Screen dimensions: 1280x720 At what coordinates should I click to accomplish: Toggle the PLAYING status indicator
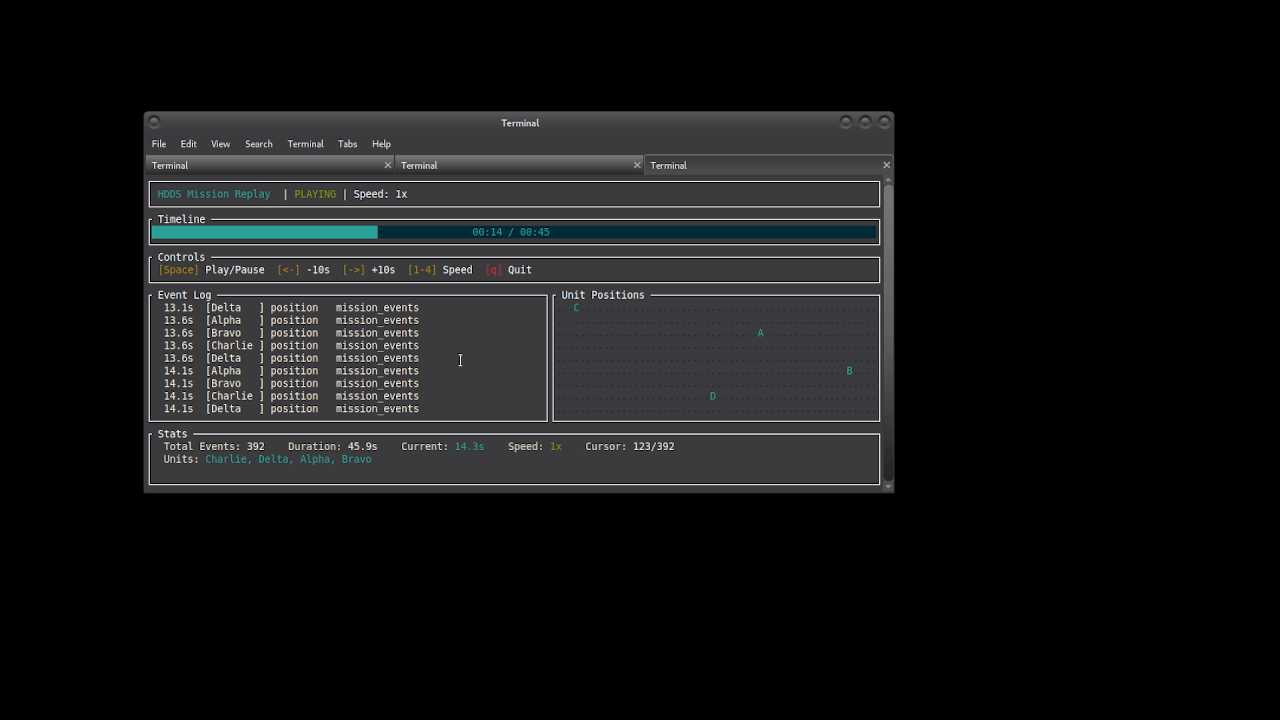pyautogui.click(x=314, y=194)
